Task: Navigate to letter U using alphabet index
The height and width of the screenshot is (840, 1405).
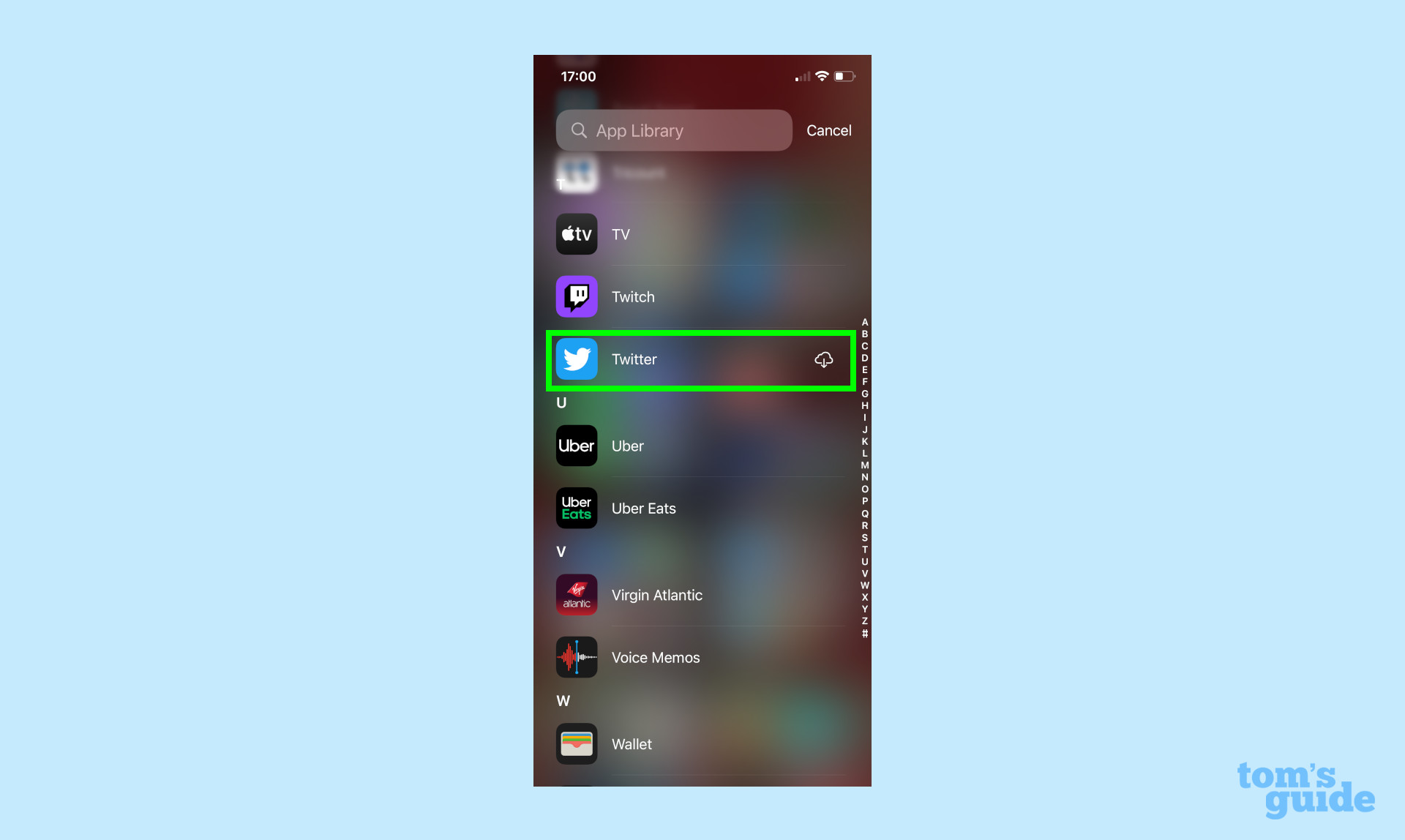Action: (x=862, y=561)
